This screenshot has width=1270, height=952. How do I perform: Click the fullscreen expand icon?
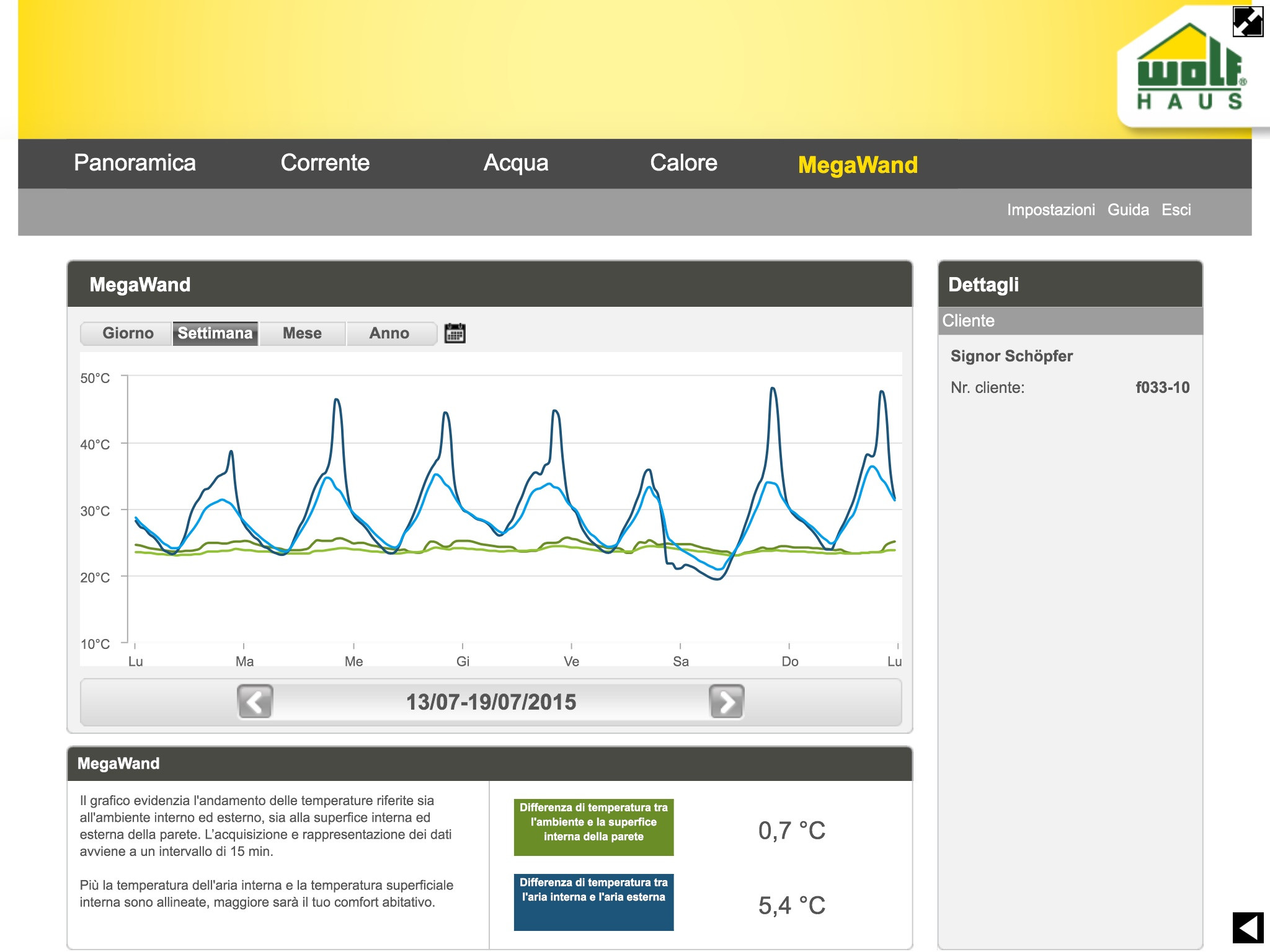click(x=1247, y=22)
